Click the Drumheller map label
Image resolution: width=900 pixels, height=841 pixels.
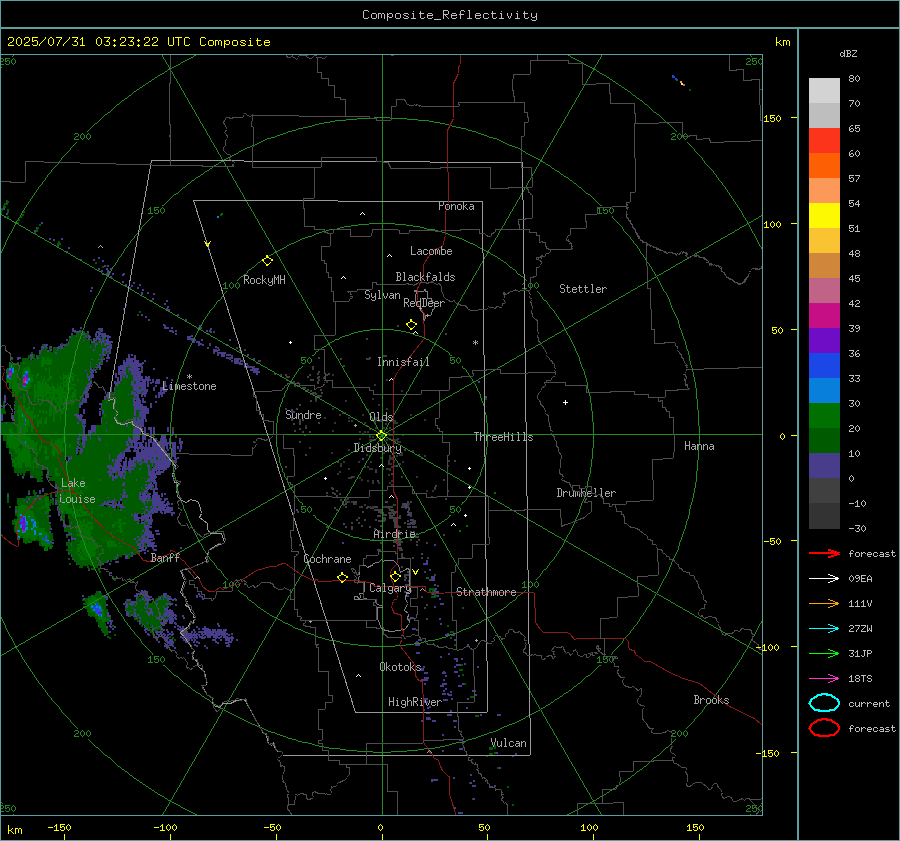coord(586,493)
